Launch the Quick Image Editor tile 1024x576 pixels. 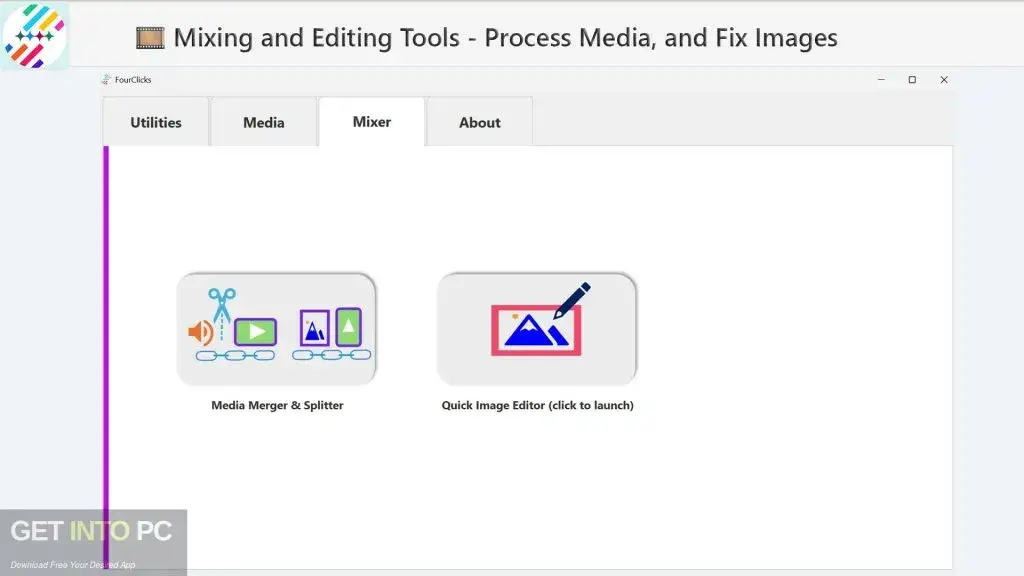point(537,329)
